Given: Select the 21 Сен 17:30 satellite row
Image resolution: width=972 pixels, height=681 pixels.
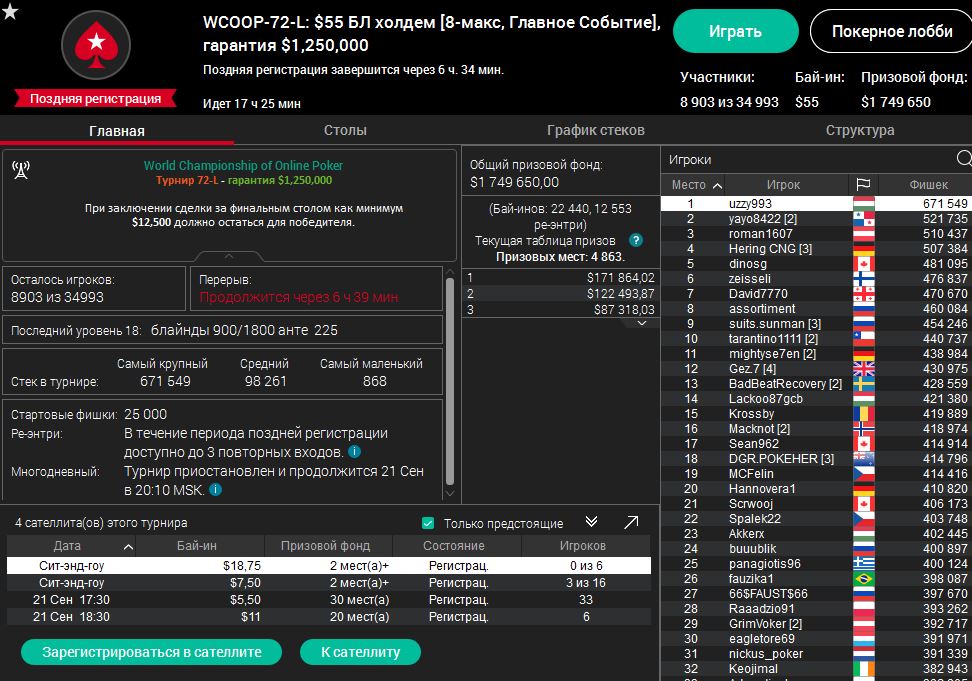Looking at the screenshot, I should [x=329, y=600].
